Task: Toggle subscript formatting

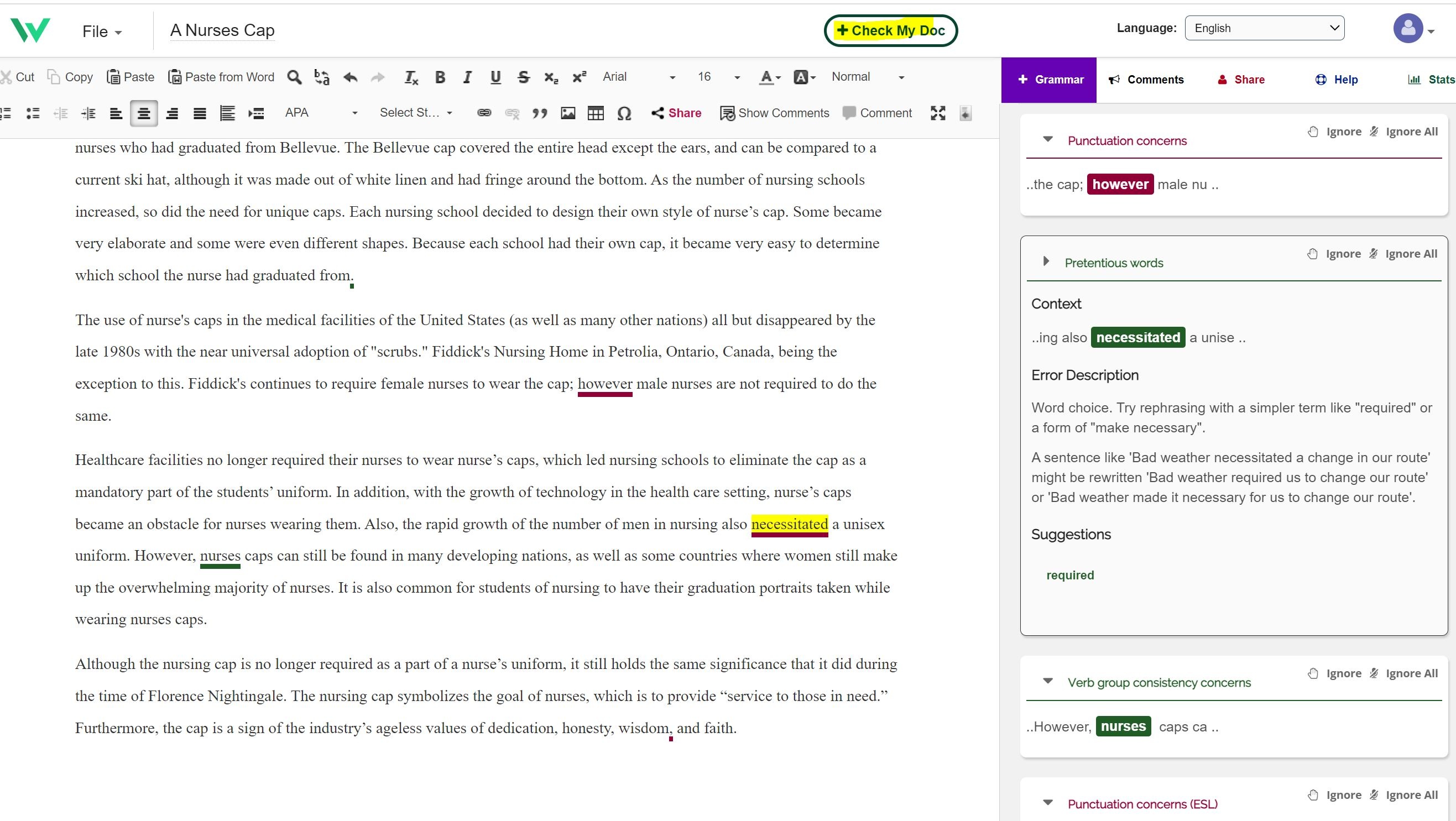Action: click(x=551, y=77)
